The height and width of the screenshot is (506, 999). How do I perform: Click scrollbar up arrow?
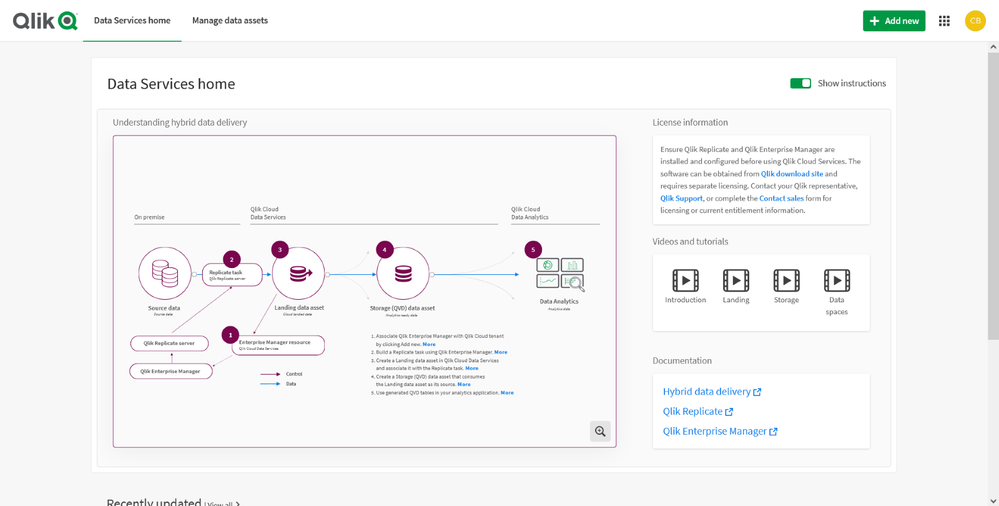click(x=993, y=47)
